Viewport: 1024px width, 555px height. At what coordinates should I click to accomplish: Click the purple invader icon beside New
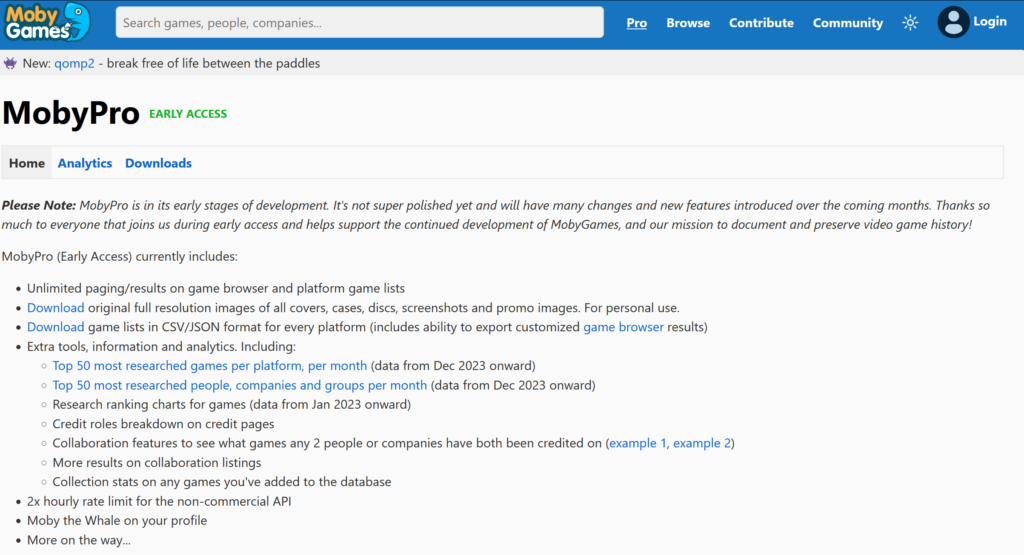click(x=10, y=63)
